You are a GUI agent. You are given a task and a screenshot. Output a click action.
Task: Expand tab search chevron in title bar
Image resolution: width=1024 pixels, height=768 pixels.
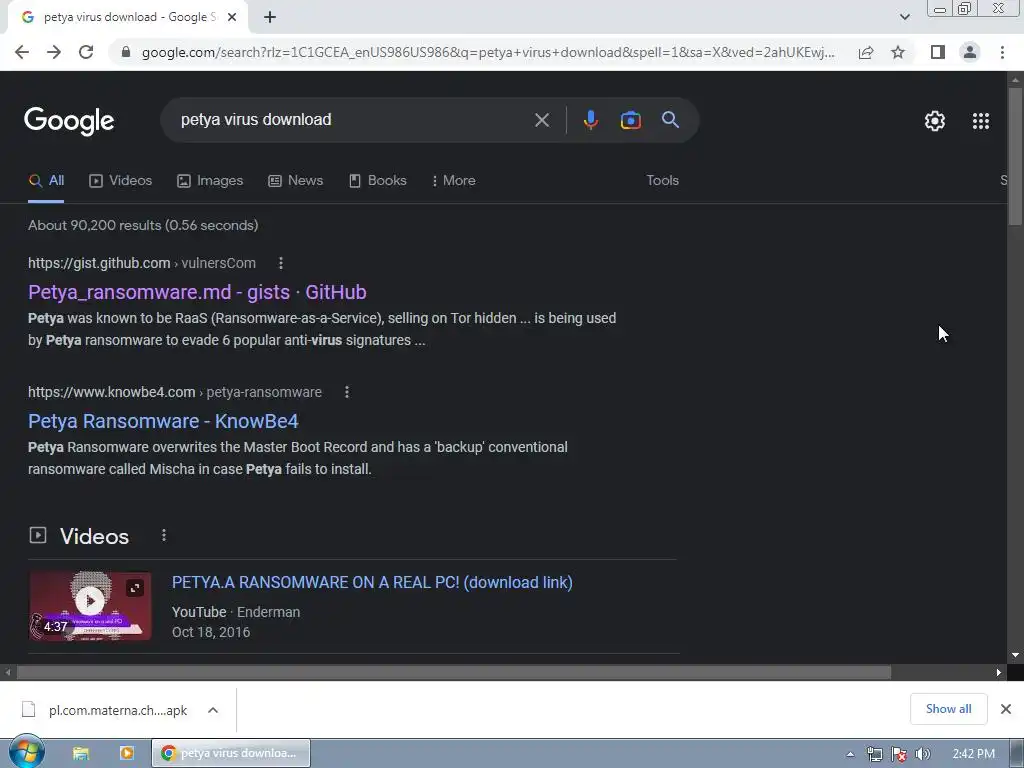tap(904, 17)
